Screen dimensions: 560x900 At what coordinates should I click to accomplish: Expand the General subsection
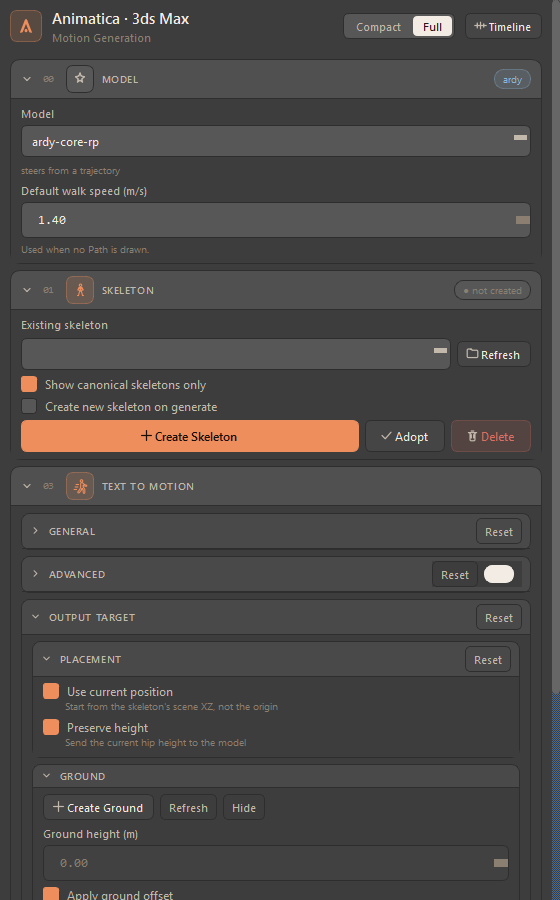click(36, 531)
